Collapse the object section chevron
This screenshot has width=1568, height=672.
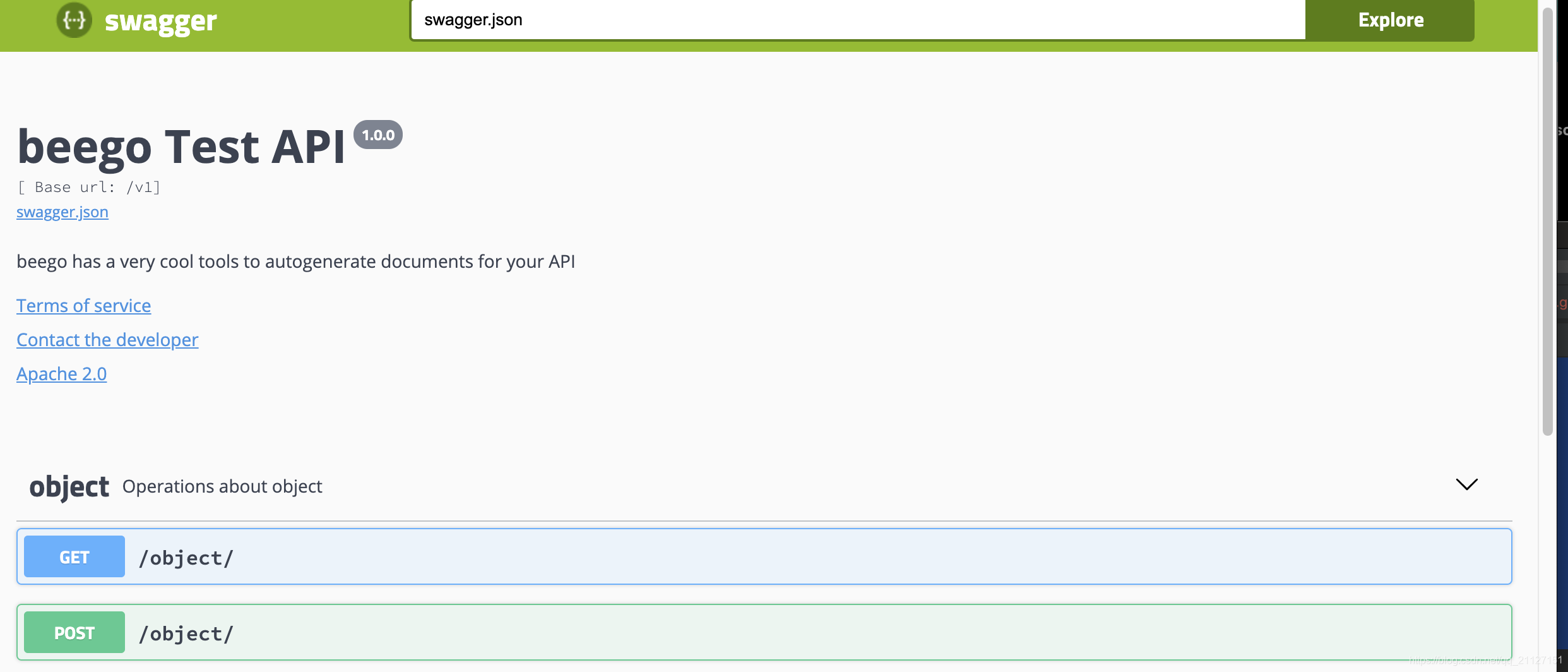pos(1466,484)
